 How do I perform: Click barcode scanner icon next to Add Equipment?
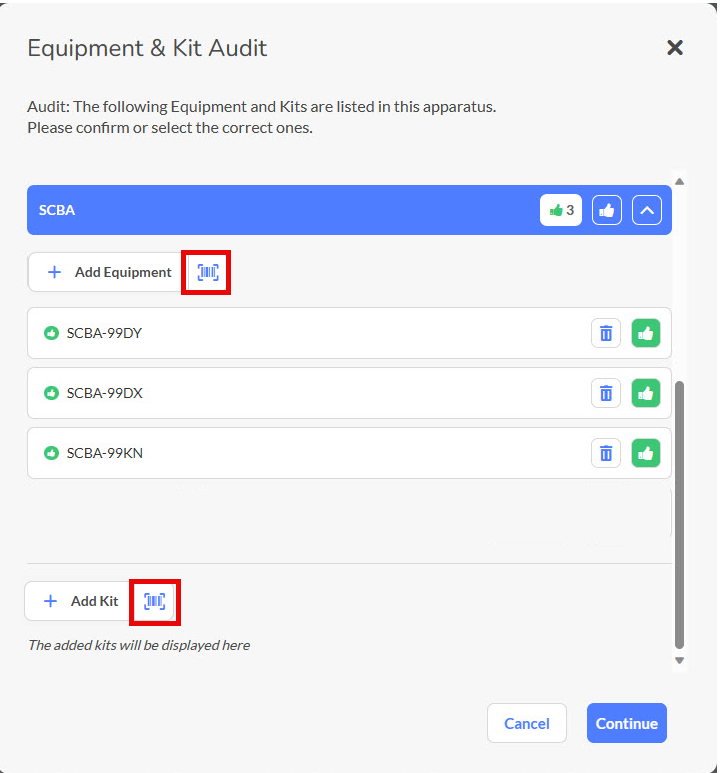click(x=207, y=272)
